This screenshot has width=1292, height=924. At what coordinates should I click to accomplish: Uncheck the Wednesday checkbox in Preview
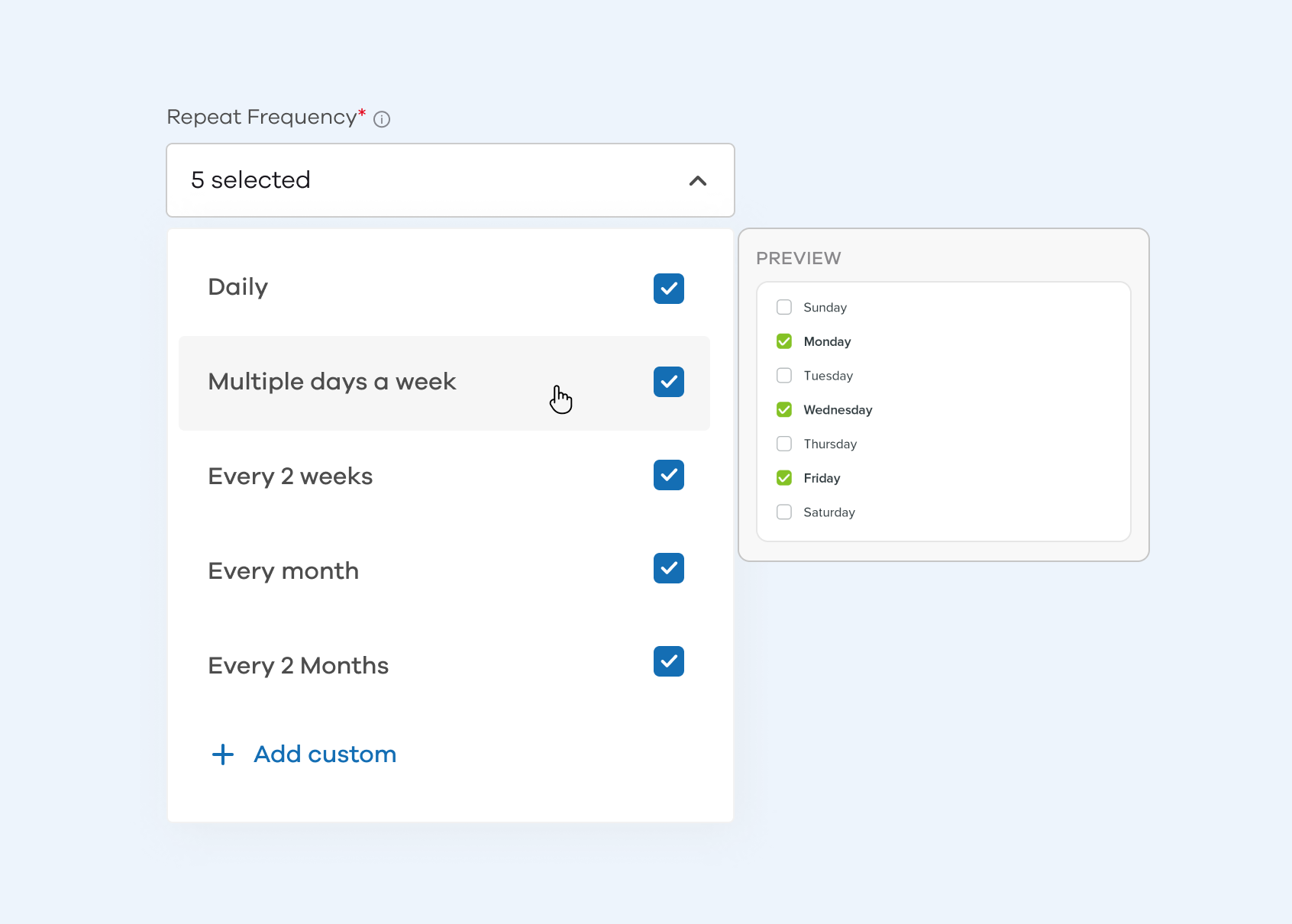coord(784,409)
